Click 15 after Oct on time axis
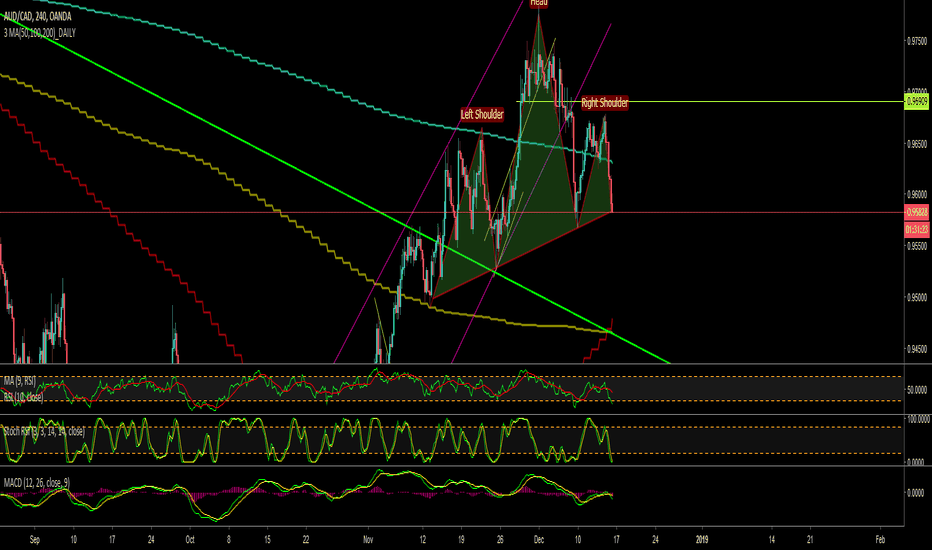The height and width of the screenshot is (550, 932). click(267, 540)
